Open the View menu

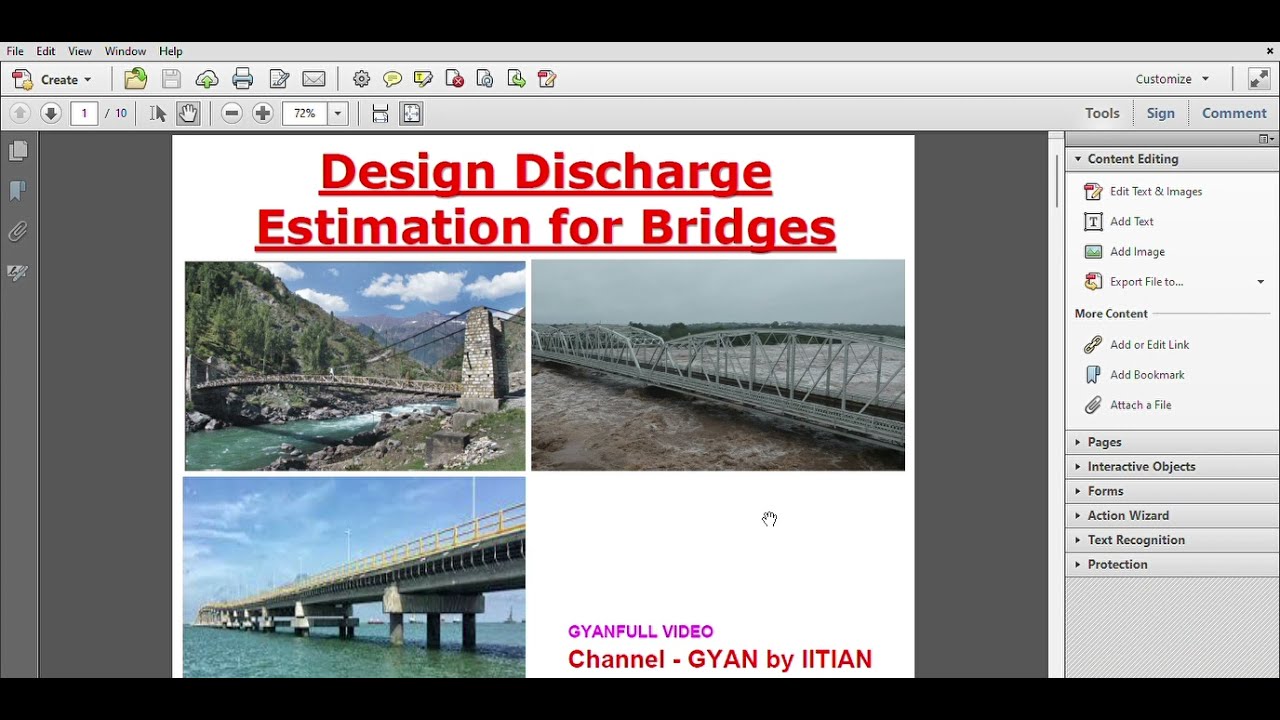(x=80, y=51)
